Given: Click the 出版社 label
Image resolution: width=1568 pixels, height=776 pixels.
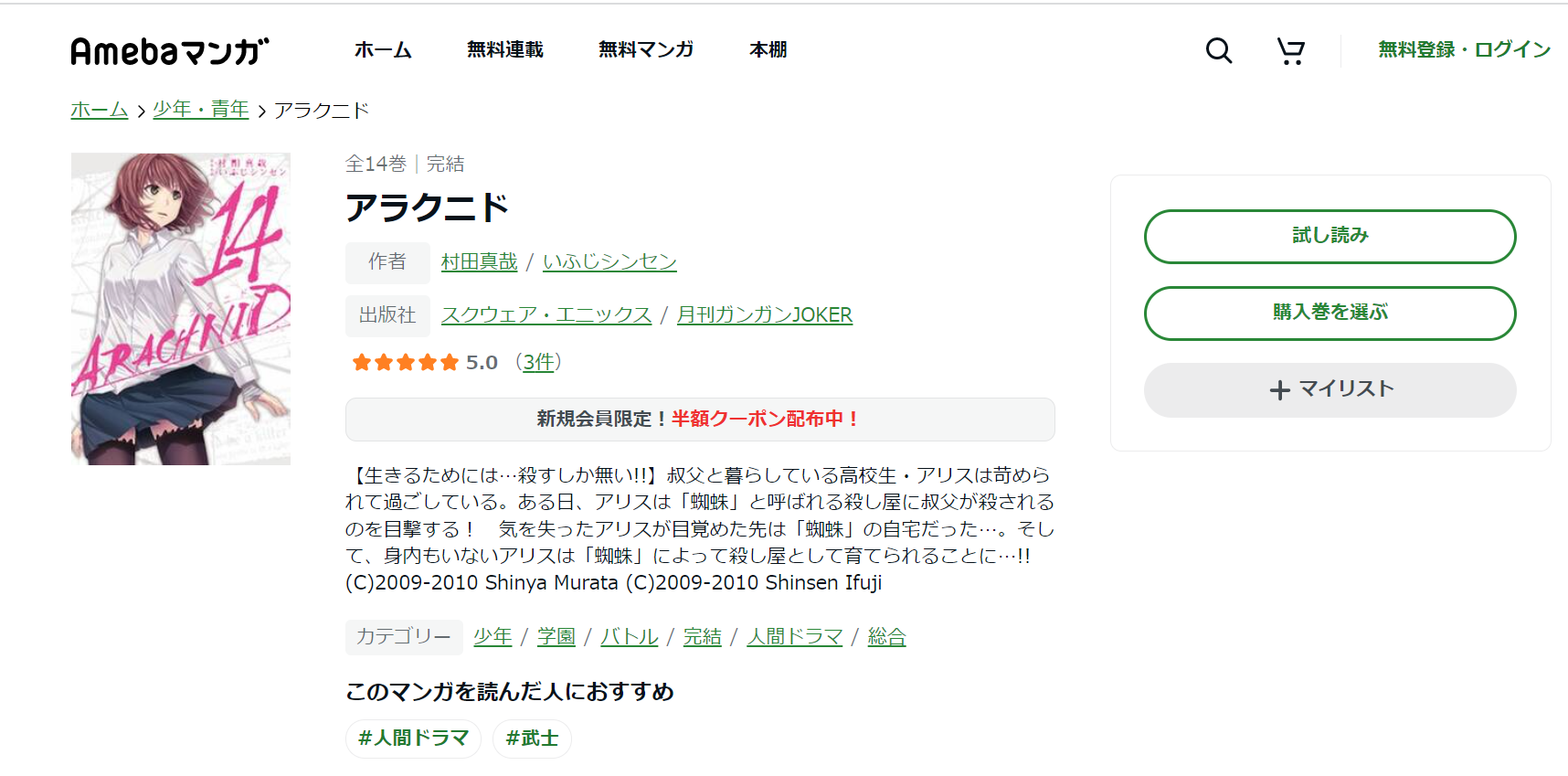Looking at the screenshot, I should click(x=387, y=315).
